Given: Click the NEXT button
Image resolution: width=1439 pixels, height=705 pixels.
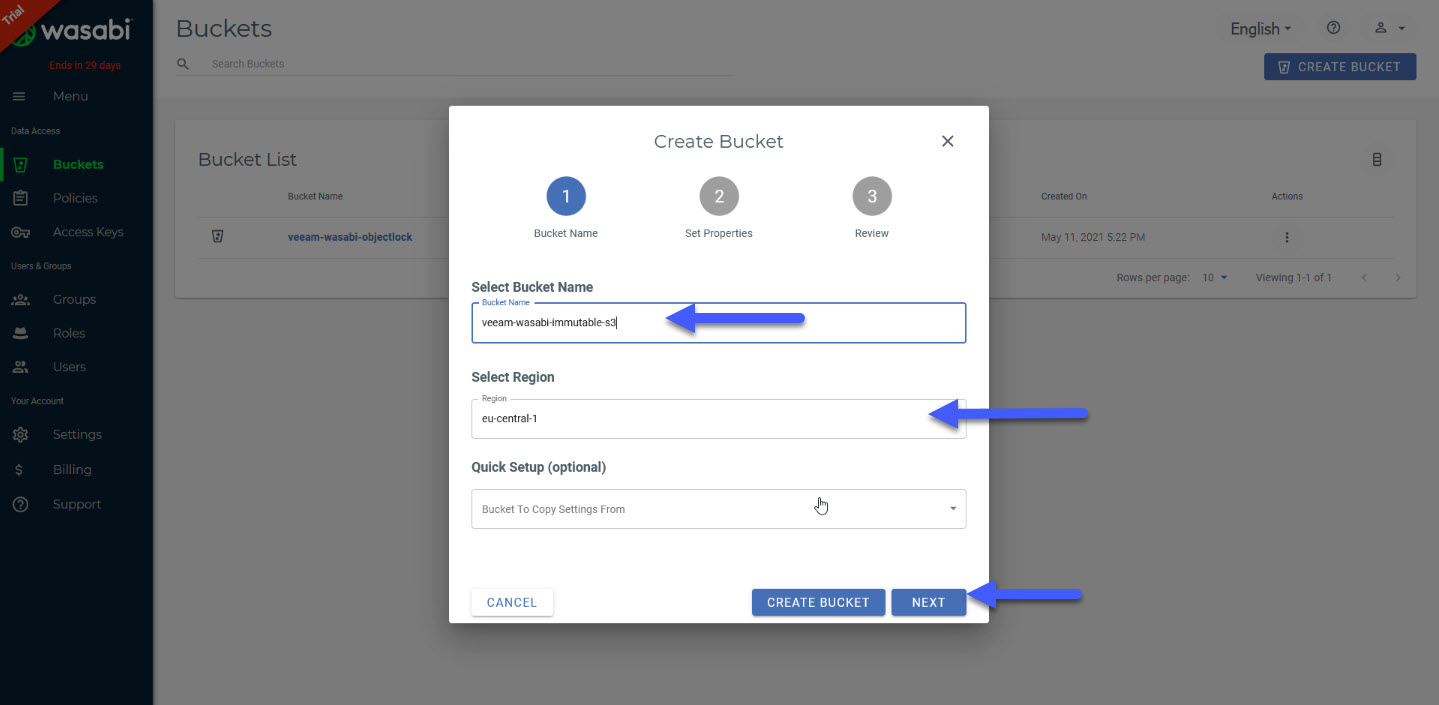Looking at the screenshot, I should tap(928, 602).
